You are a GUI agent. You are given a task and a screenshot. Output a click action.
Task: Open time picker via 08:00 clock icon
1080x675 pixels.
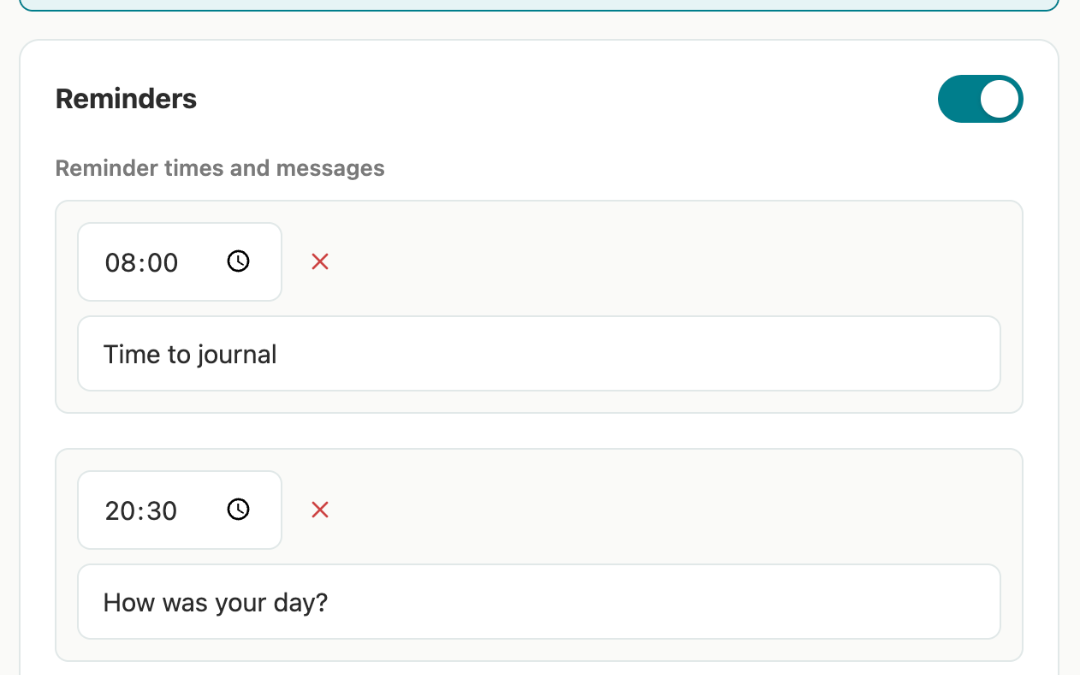point(238,261)
